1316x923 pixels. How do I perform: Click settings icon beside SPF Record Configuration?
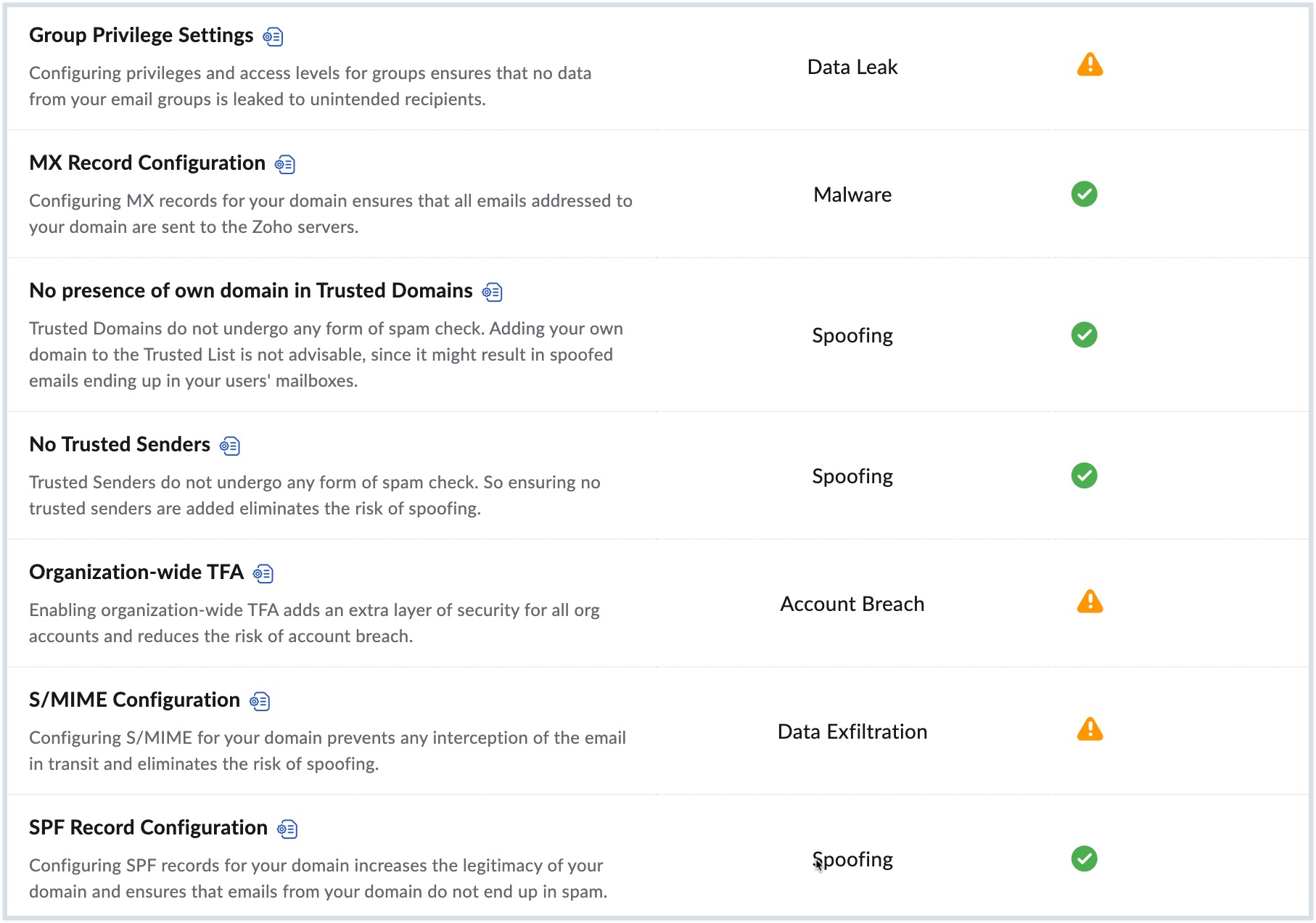(x=288, y=829)
